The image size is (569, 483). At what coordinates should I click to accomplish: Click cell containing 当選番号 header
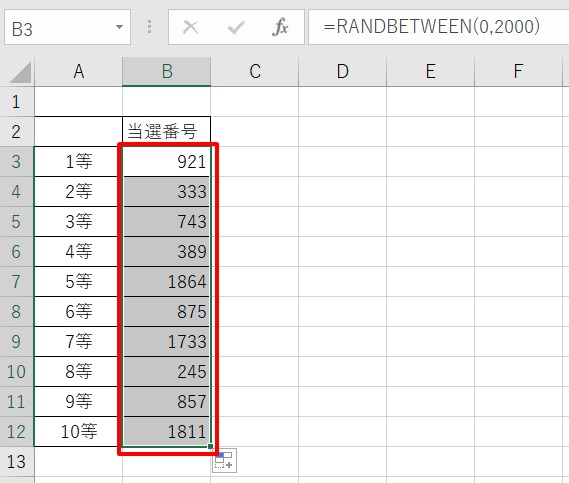(x=167, y=131)
